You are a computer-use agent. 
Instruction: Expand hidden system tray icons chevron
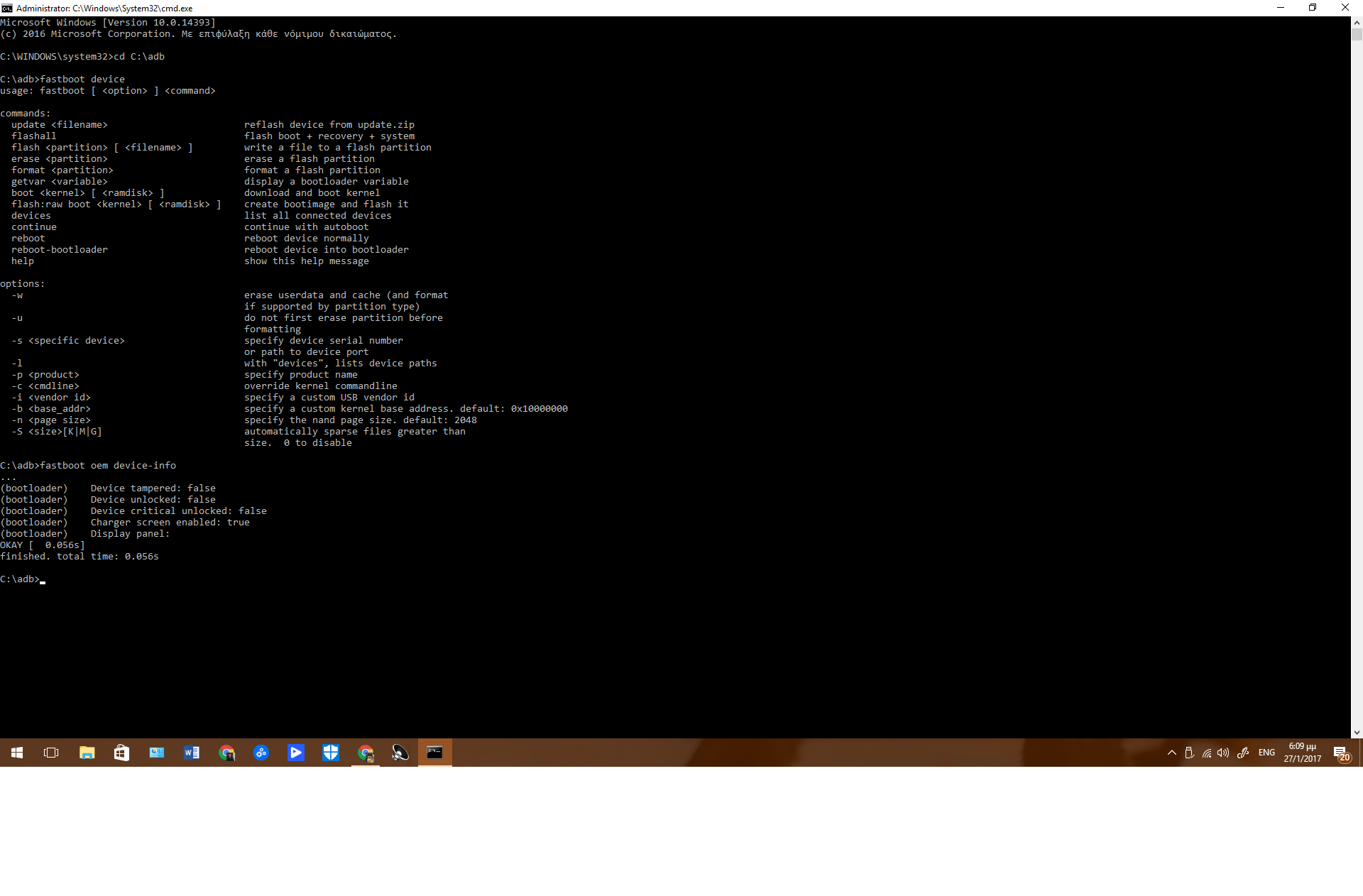tap(1171, 753)
